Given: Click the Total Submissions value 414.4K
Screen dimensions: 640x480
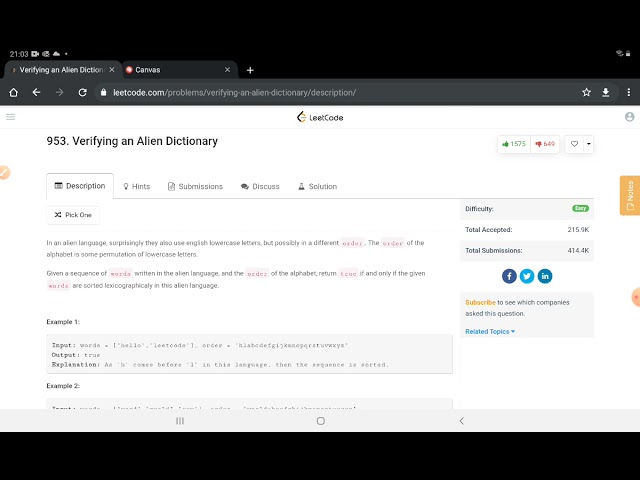Looking at the screenshot, I should (x=578, y=251).
